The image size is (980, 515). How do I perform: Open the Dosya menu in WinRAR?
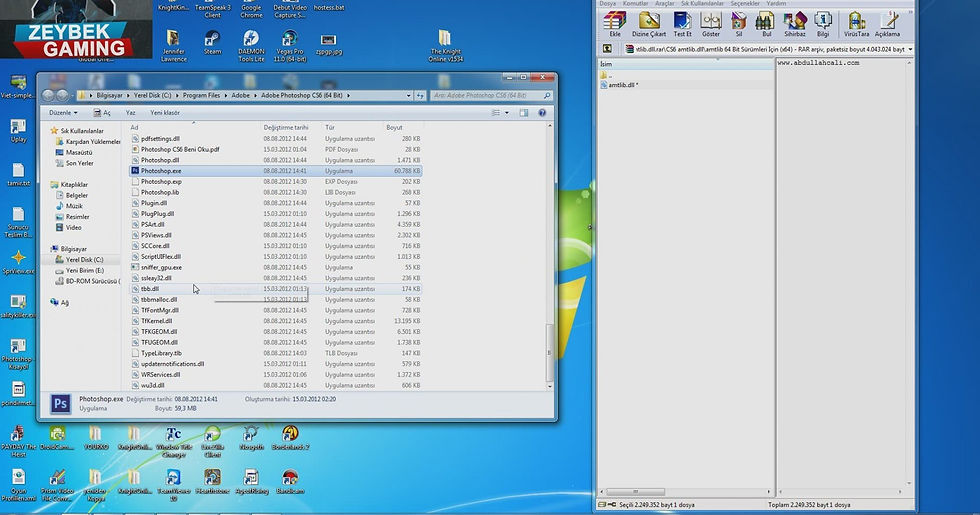click(608, 3)
